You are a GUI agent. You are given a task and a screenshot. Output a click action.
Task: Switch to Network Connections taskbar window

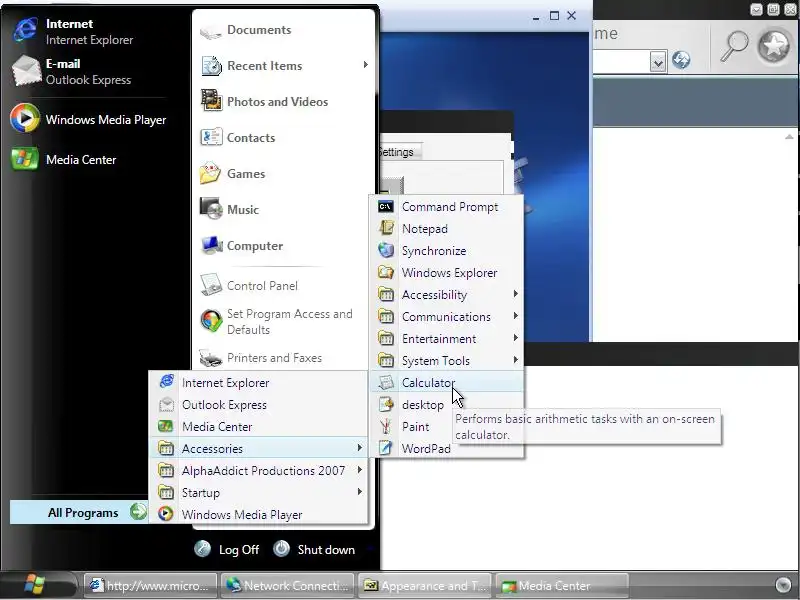(287, 585)
